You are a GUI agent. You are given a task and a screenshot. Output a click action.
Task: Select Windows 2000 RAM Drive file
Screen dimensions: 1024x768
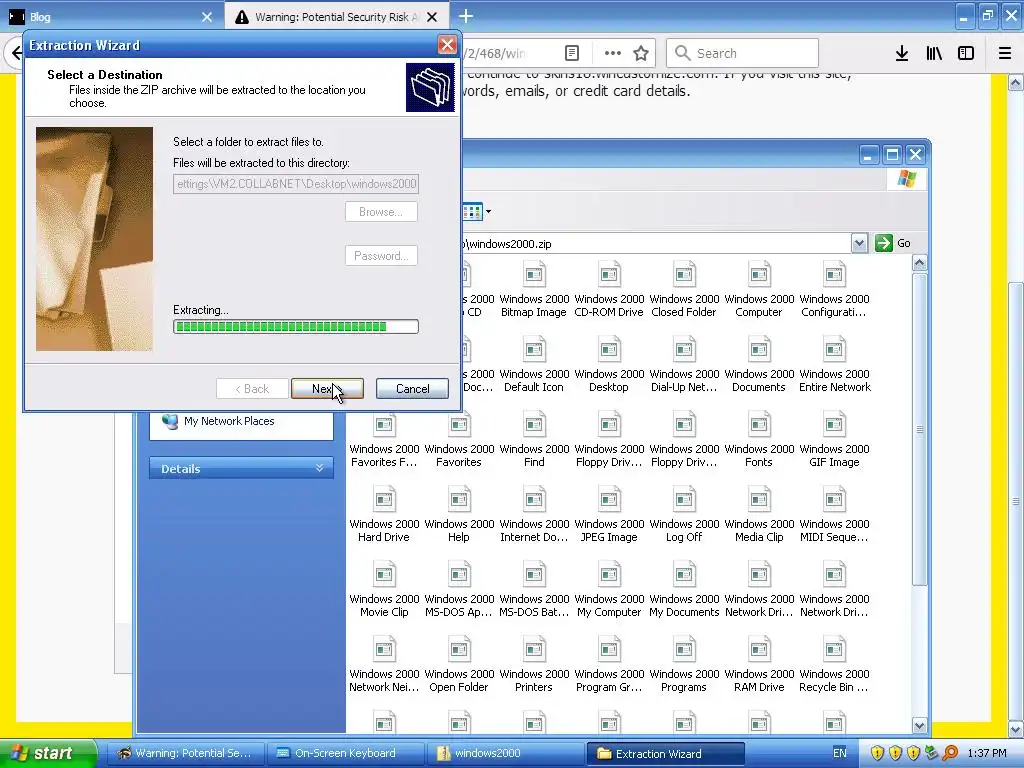tap(759, 665)
